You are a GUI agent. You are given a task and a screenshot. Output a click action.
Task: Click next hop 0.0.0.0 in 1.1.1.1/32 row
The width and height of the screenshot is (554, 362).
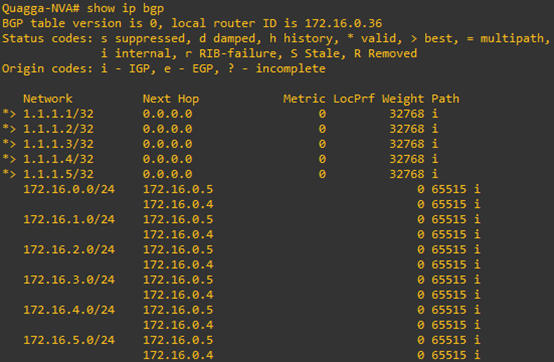pos(167,114)
